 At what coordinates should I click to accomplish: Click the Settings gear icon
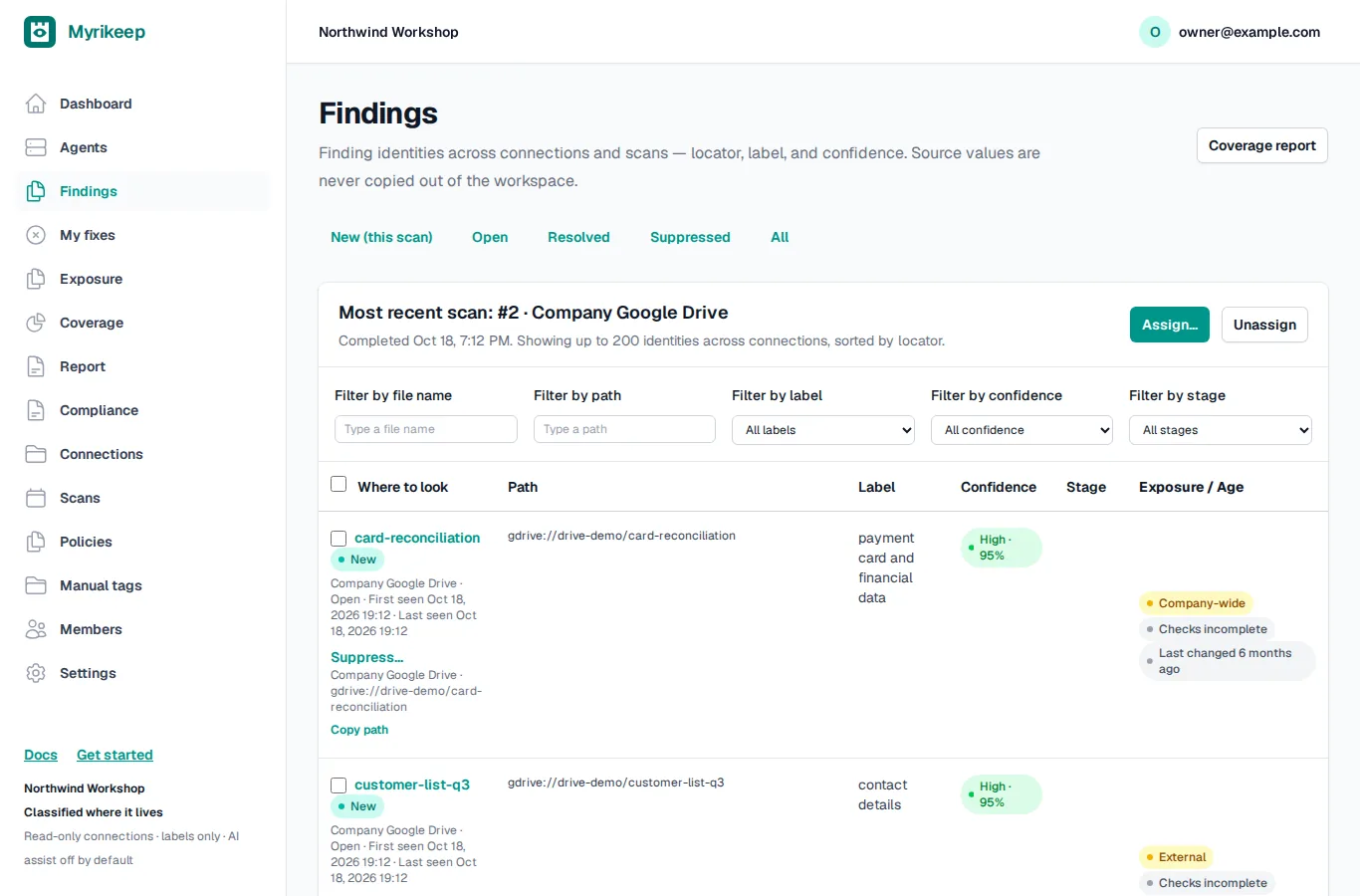tap(36, 673)
